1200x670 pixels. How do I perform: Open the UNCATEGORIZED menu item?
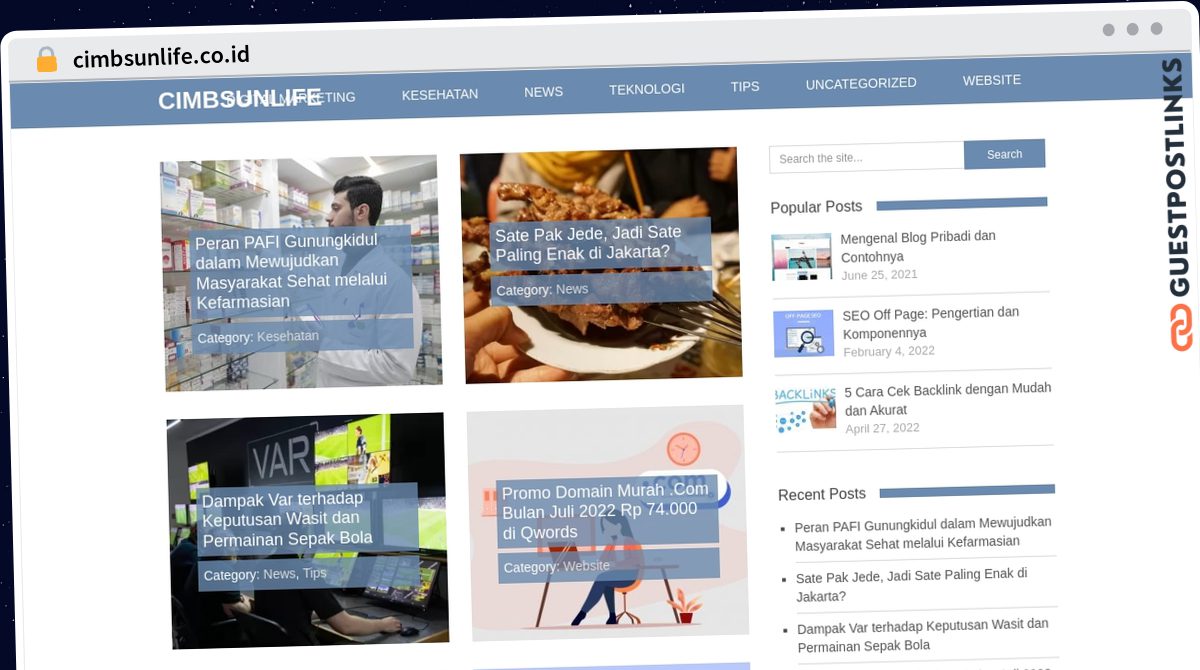click(x=860, y=83)
